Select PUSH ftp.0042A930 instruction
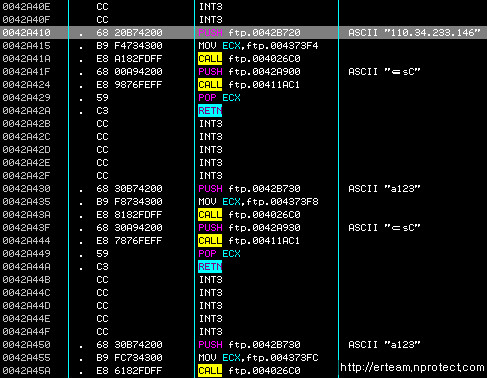Viewport: 487px width, 378px height. 249,228
